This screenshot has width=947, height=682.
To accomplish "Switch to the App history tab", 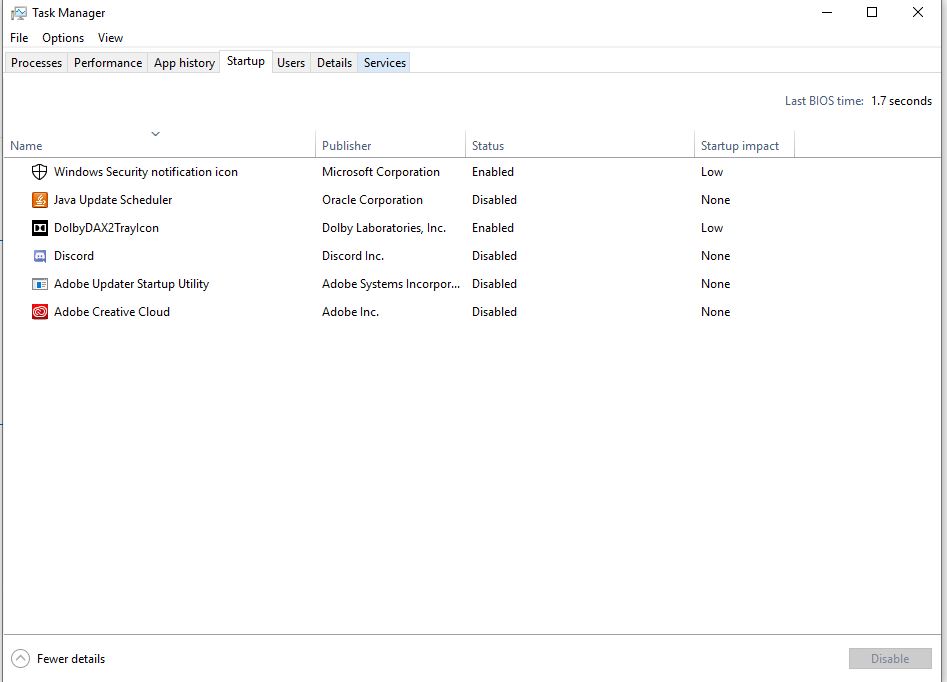I will click(x=184, y=63).
